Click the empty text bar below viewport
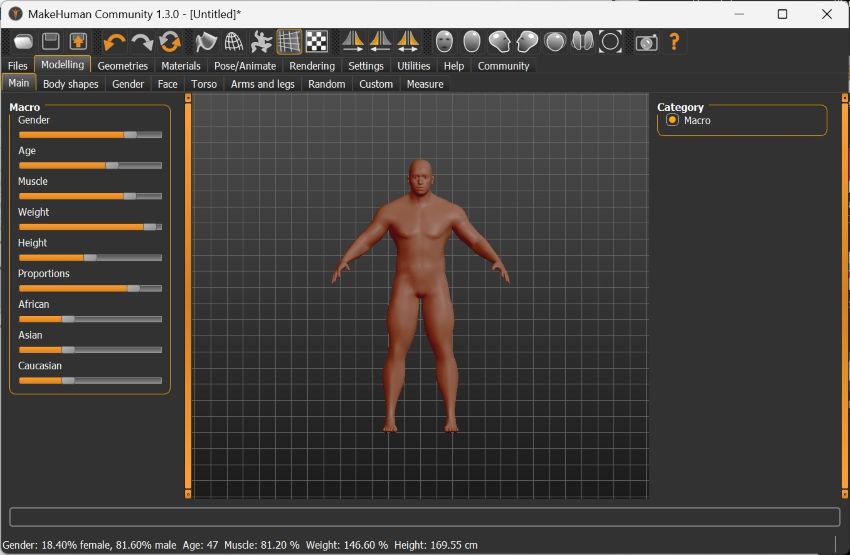The width and height of the screenshot is (850, 555). (424, 517)
